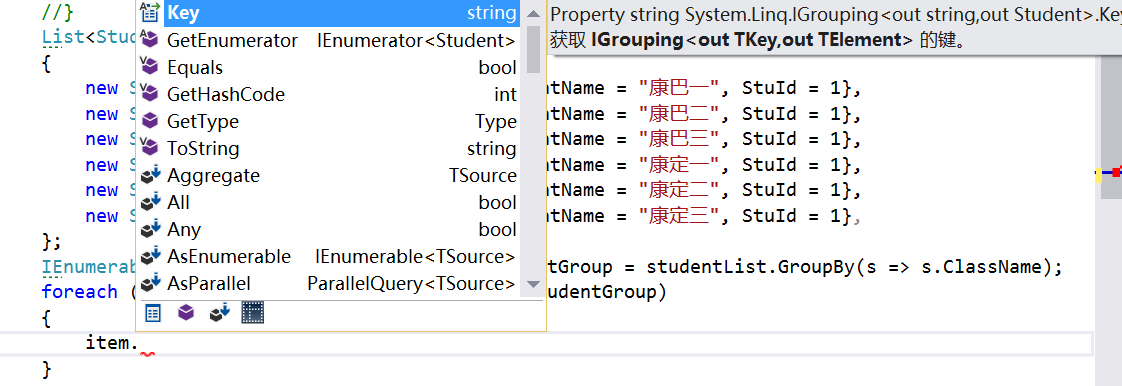Toggle the properties filter in IntelliSense footer
This screenshot has height=386, width=1122.
(153, 313)
